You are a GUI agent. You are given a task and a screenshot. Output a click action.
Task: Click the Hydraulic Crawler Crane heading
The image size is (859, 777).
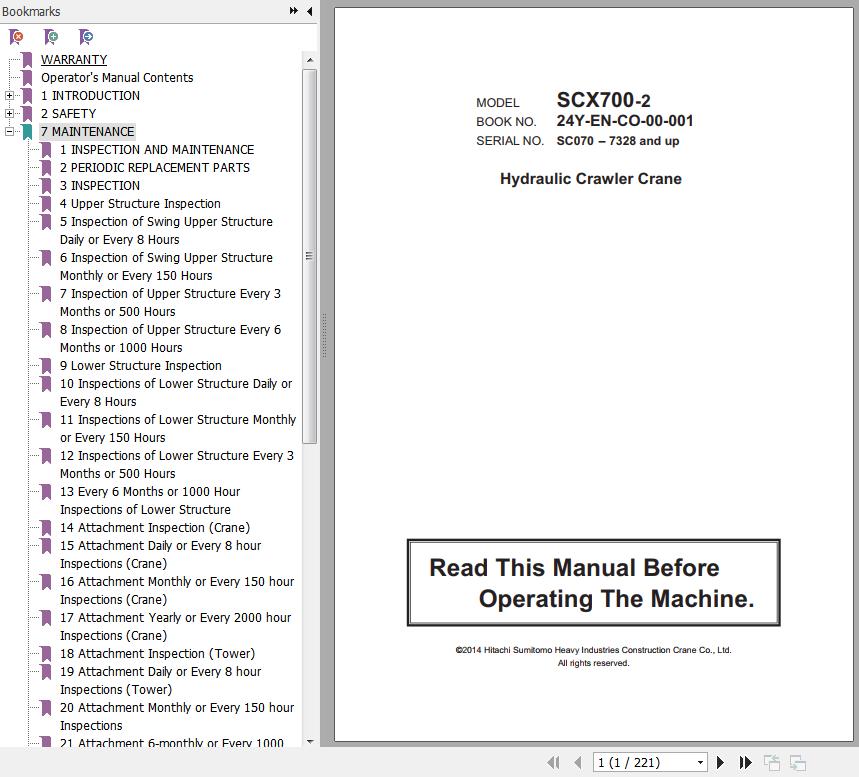(591, 179)
